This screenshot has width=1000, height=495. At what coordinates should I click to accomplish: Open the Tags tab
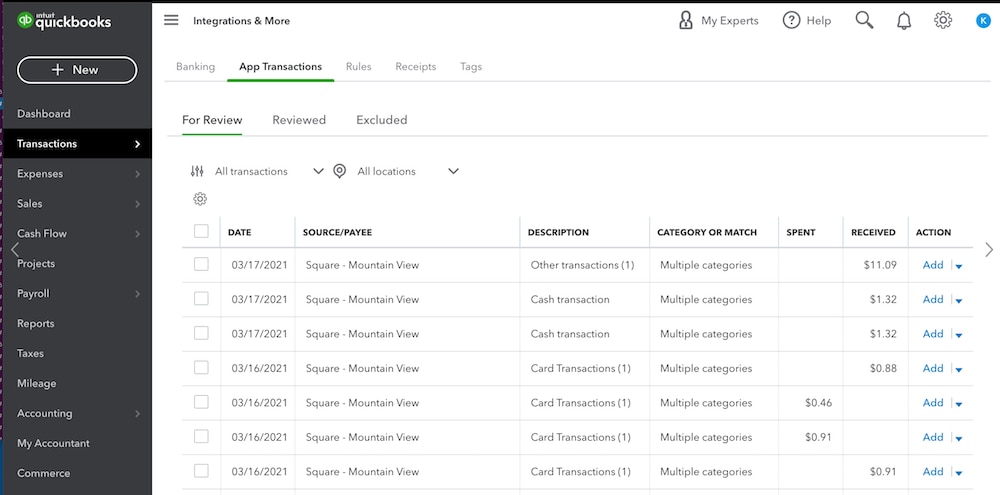coord(471,66)
